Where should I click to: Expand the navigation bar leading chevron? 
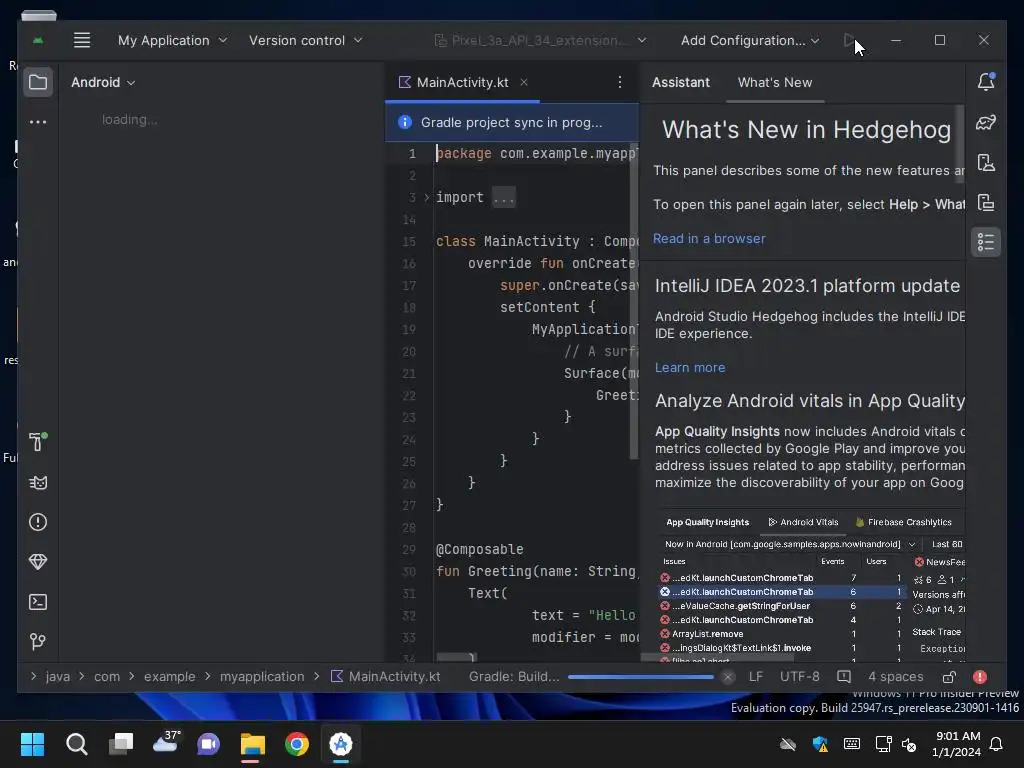coord(33,677)
